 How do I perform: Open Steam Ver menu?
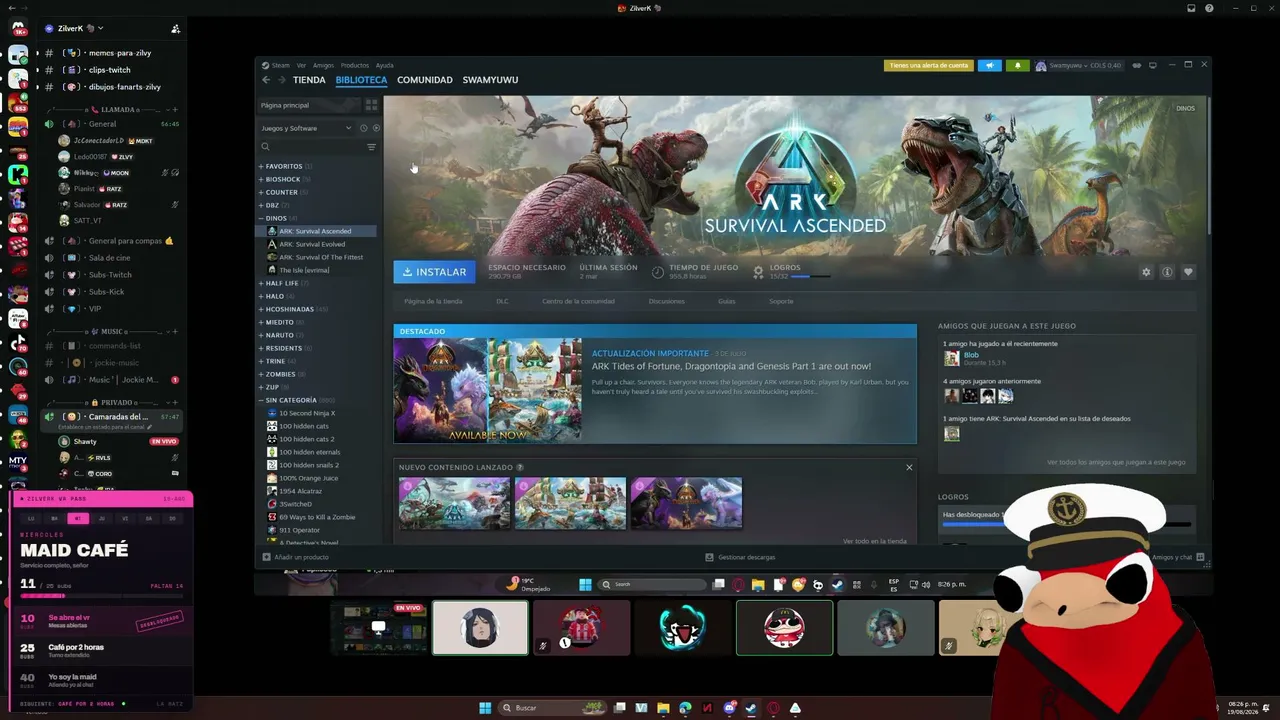click(301, 66)
